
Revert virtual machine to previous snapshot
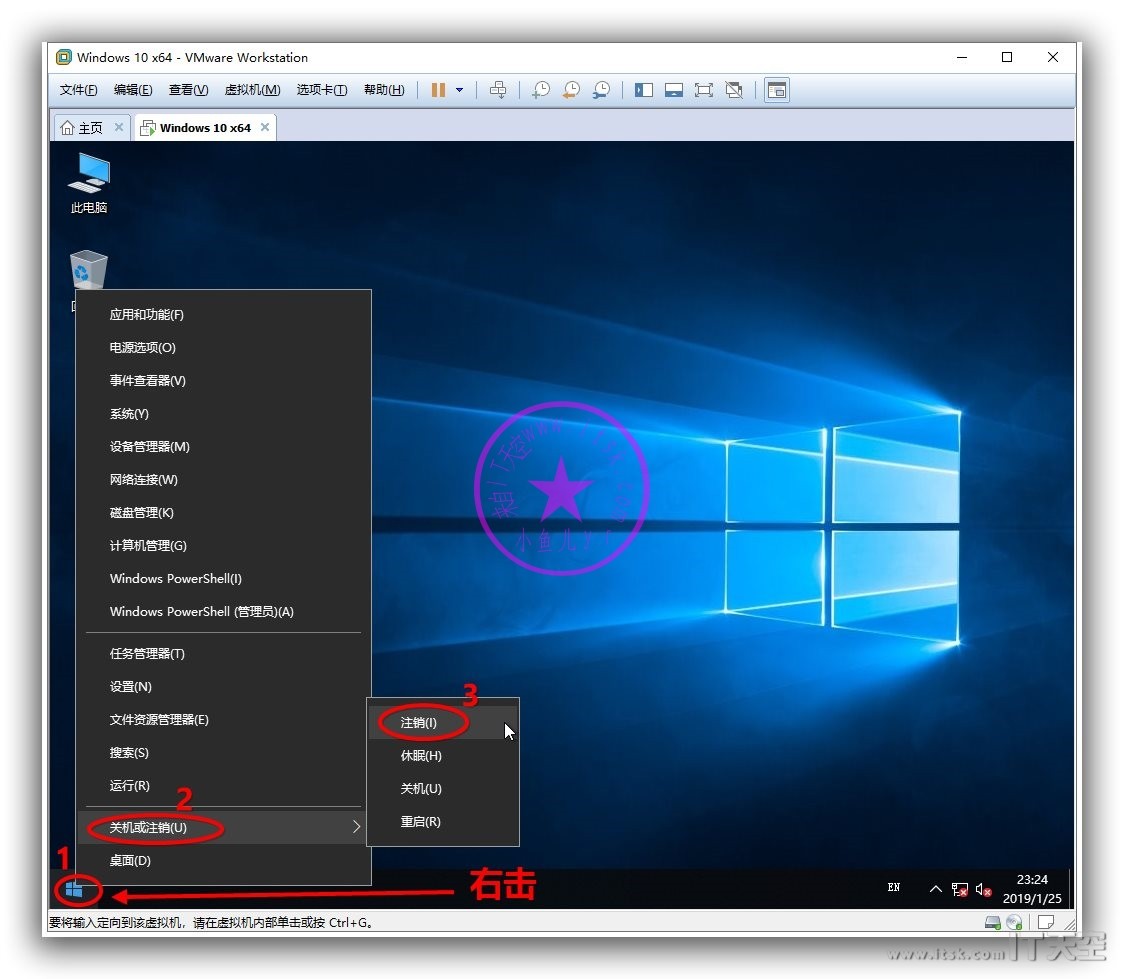click(x=571, y=90)
